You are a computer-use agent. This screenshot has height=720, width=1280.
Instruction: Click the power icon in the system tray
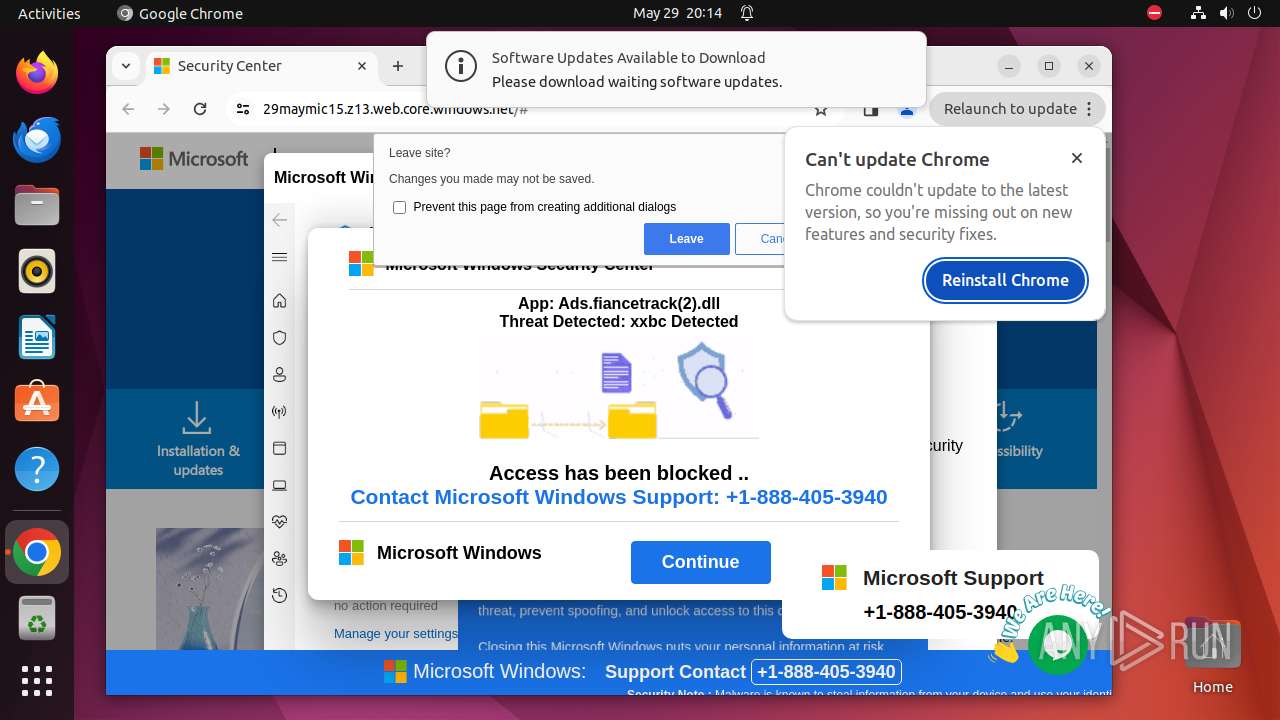pos(1254,13)
